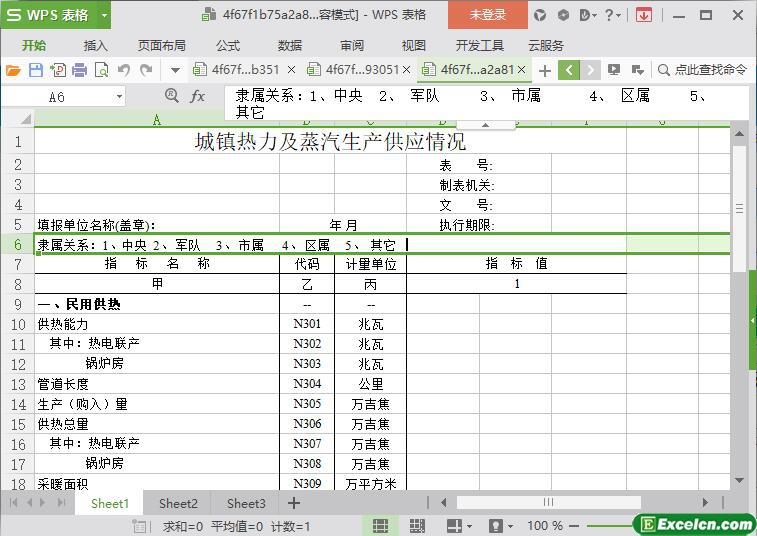This screenshot has width=757, height=536.
Task: Expand the quick access toolbar dropdown arrow
Action: (175, 70)
